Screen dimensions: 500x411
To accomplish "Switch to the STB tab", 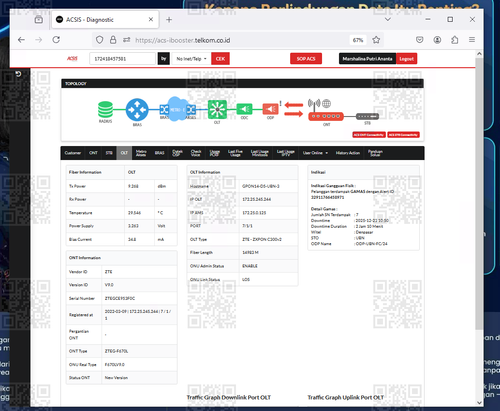I will click(x=109, y=153).
